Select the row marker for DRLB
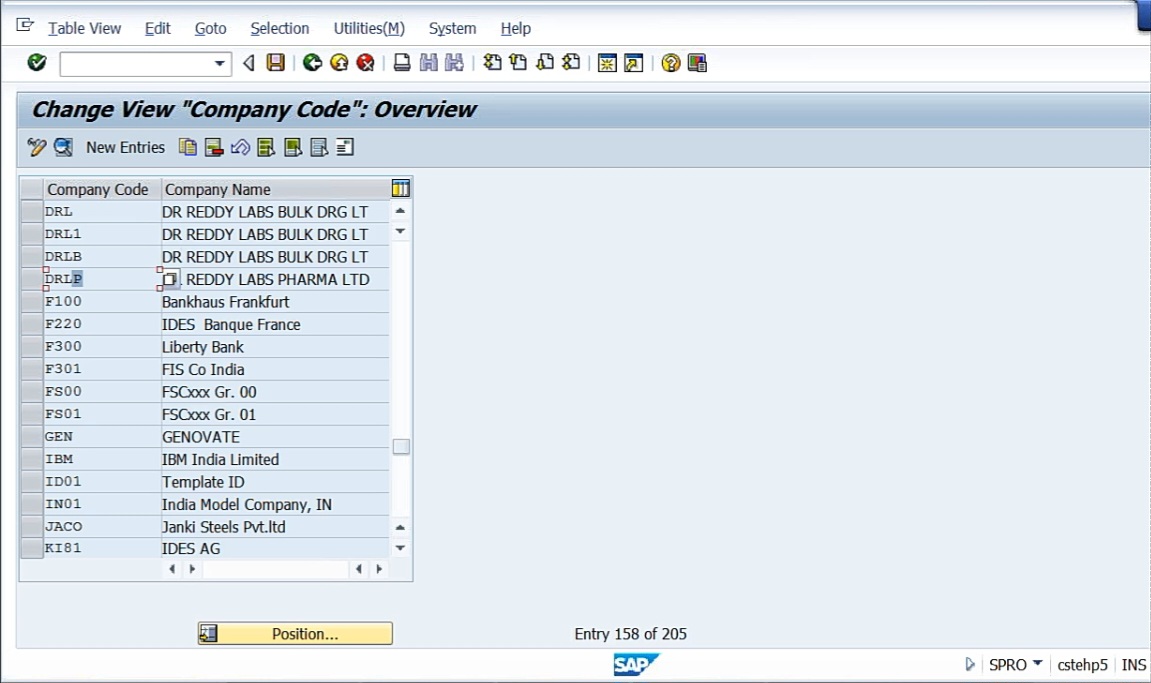The image size is (1151, 683). pyautogui.click(x=32, y=256)
